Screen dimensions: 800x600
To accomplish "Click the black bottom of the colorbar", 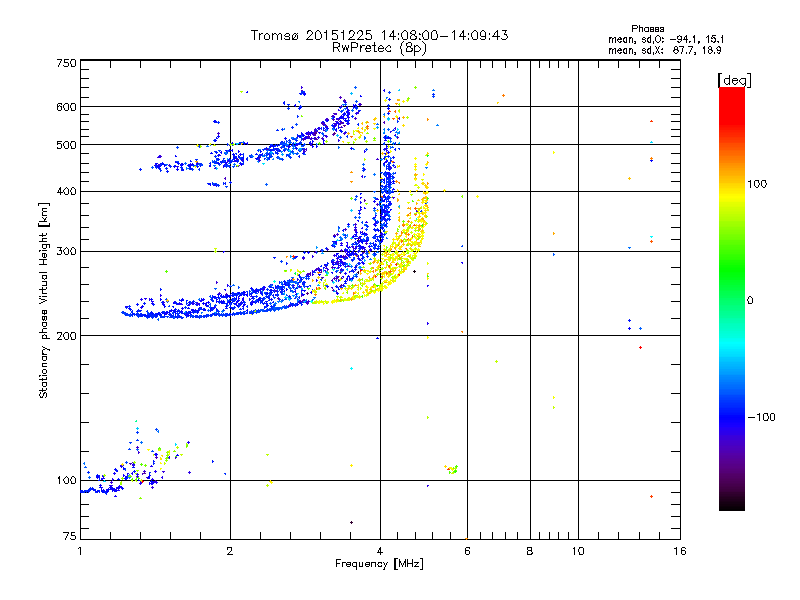I will click(732, 504).
